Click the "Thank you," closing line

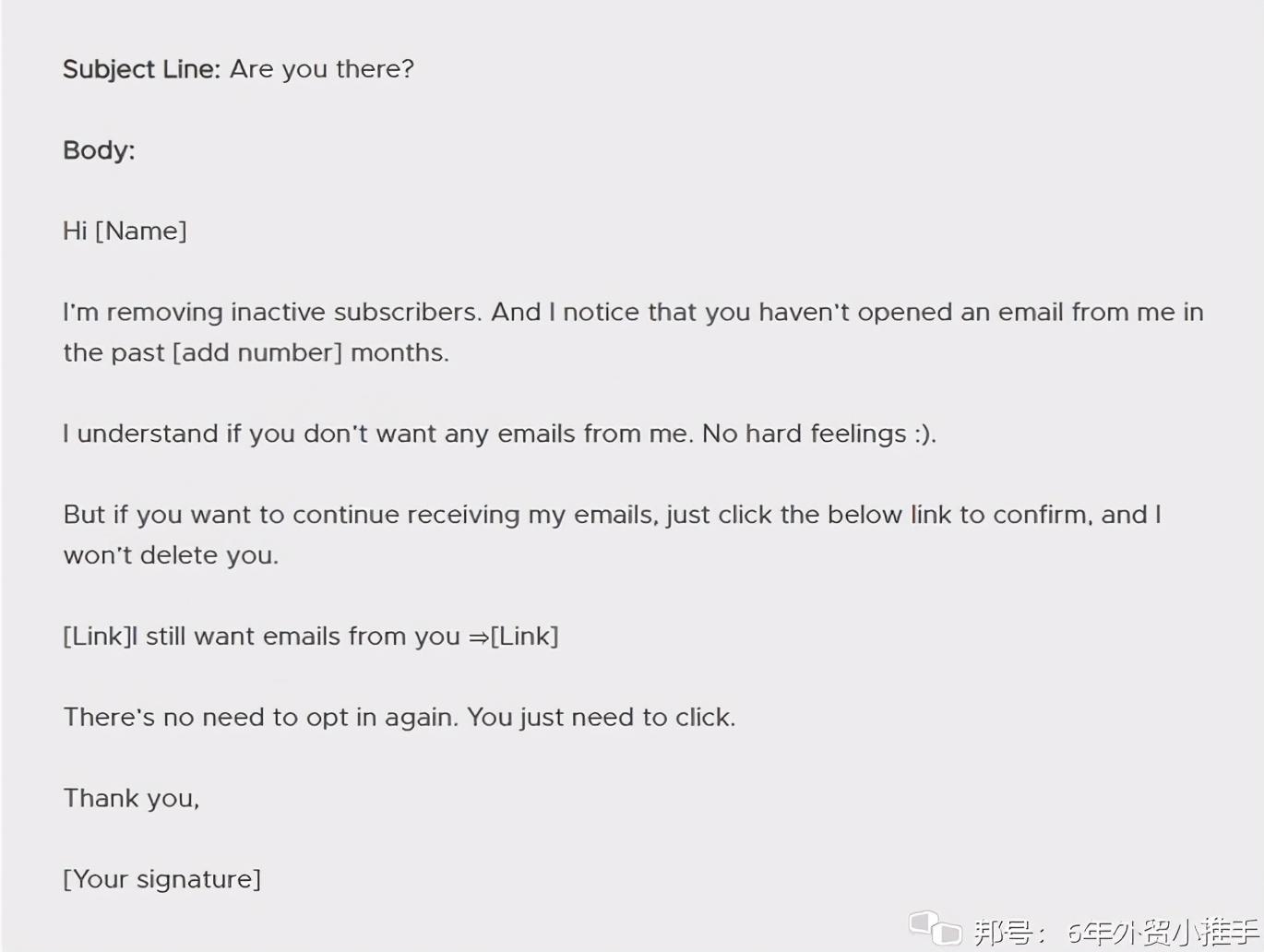click(131, 798)
